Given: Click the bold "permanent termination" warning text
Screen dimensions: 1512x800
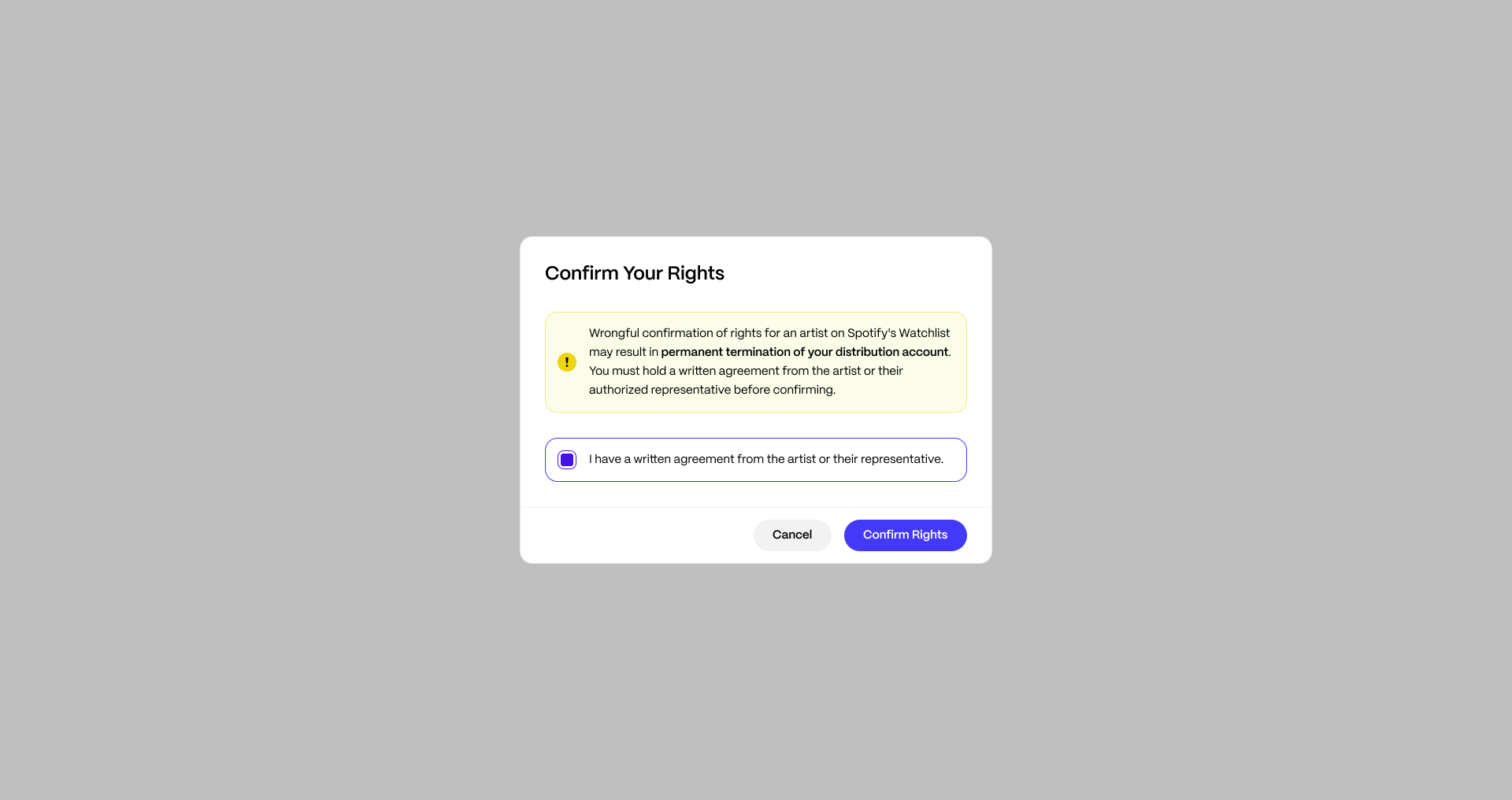Looking at the screenshot, I should [x=805, y=352].
